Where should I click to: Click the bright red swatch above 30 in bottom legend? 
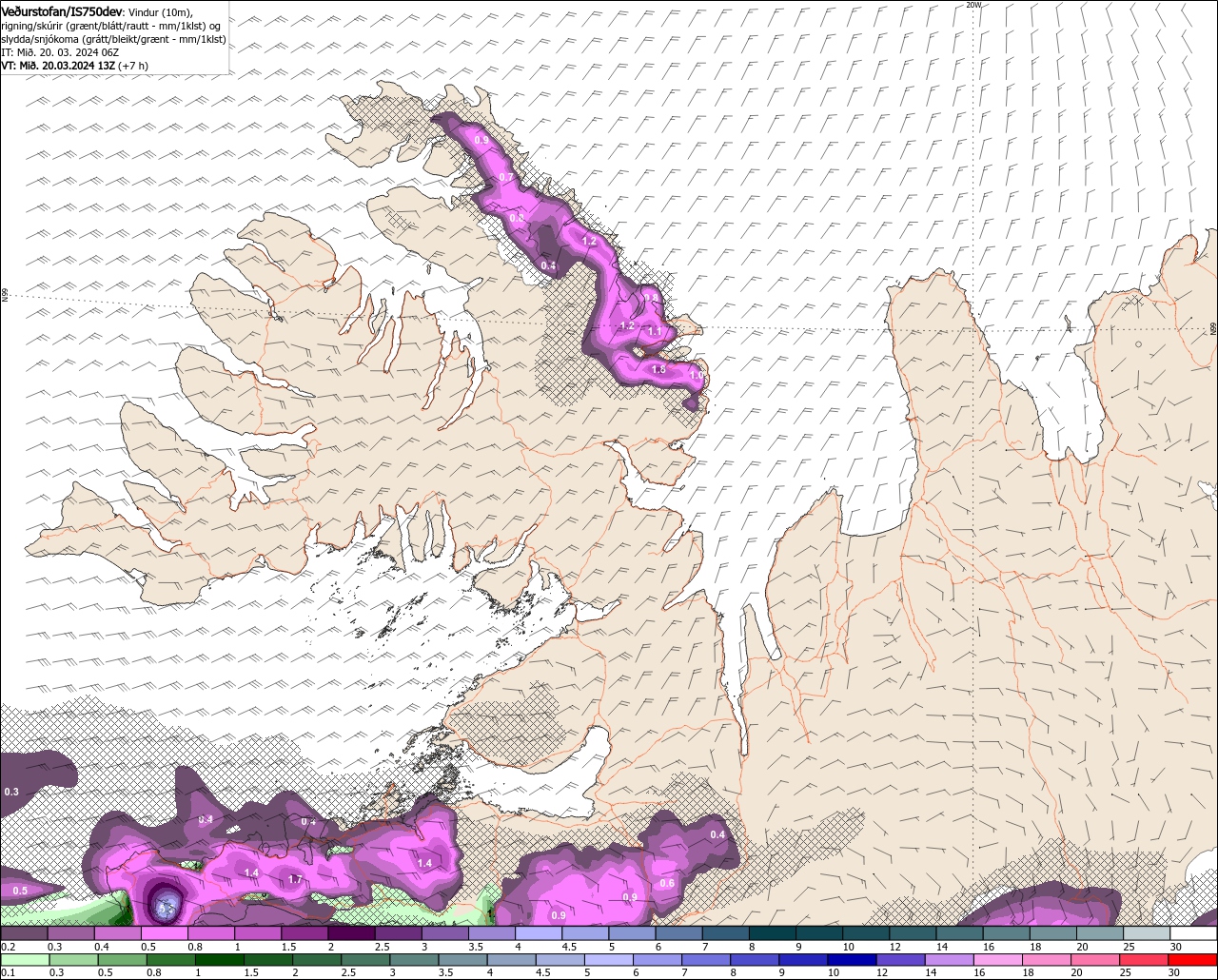tap(1193, 959)
